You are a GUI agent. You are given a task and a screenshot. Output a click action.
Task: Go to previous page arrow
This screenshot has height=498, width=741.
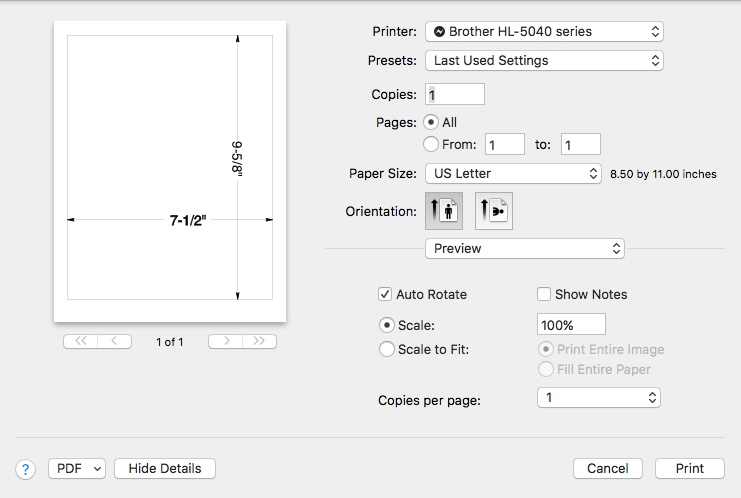[x=114, y=341]
